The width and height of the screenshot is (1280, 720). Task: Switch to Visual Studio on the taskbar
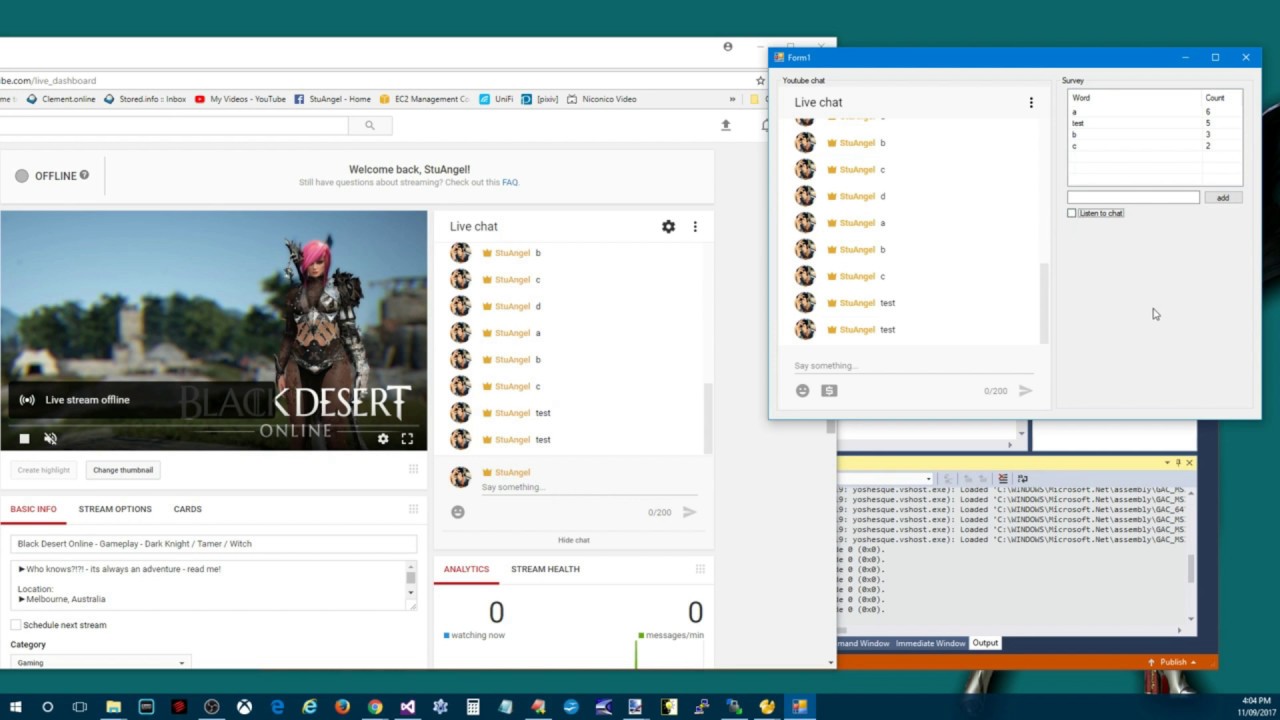pos(407,707)
